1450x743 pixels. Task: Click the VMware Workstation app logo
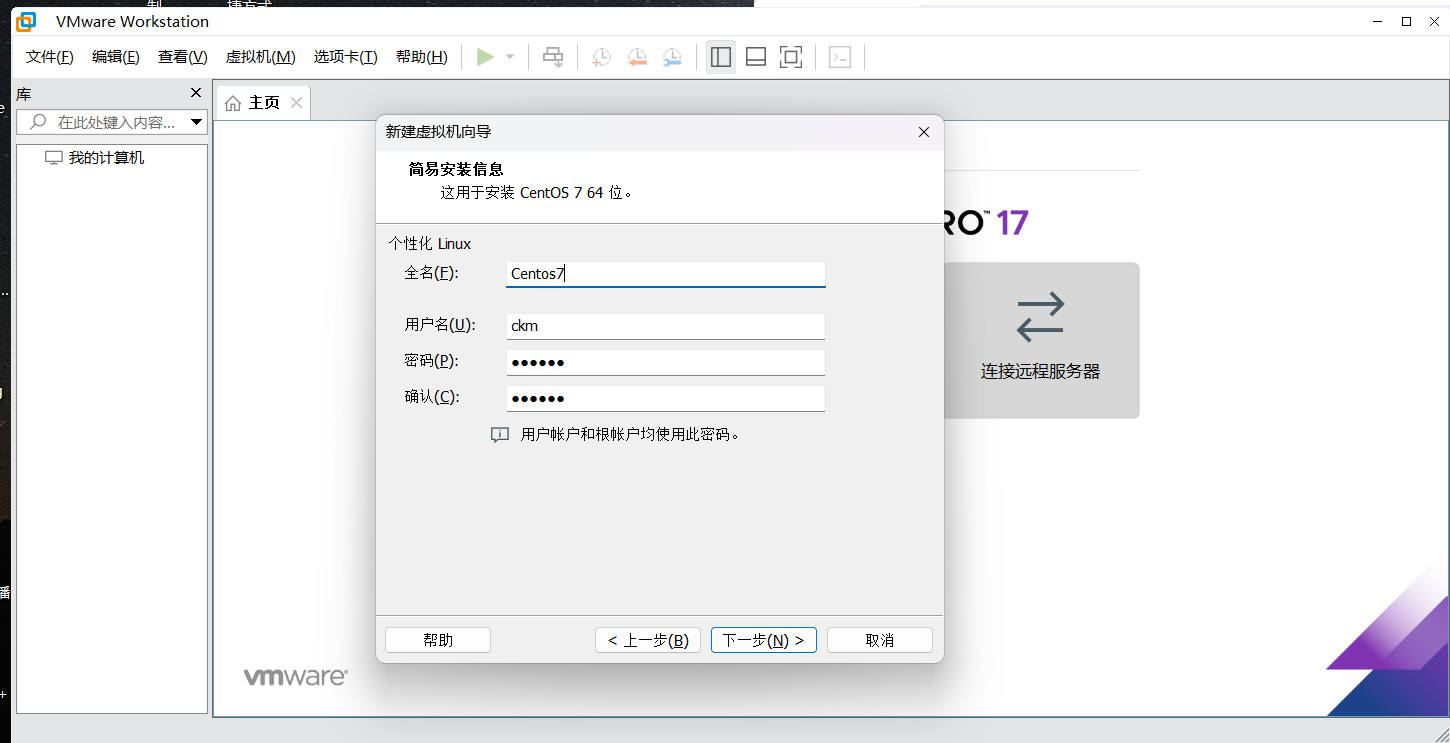coord(26,21)
